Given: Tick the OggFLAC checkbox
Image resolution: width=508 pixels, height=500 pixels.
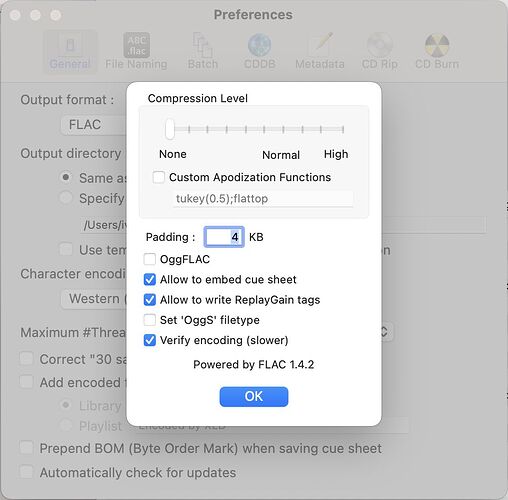Looking at the screenshot, I should [x=150, y=259].
